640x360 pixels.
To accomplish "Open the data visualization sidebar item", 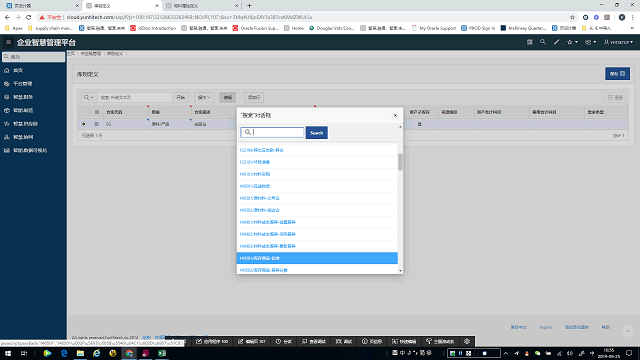I will click(25, 150).
